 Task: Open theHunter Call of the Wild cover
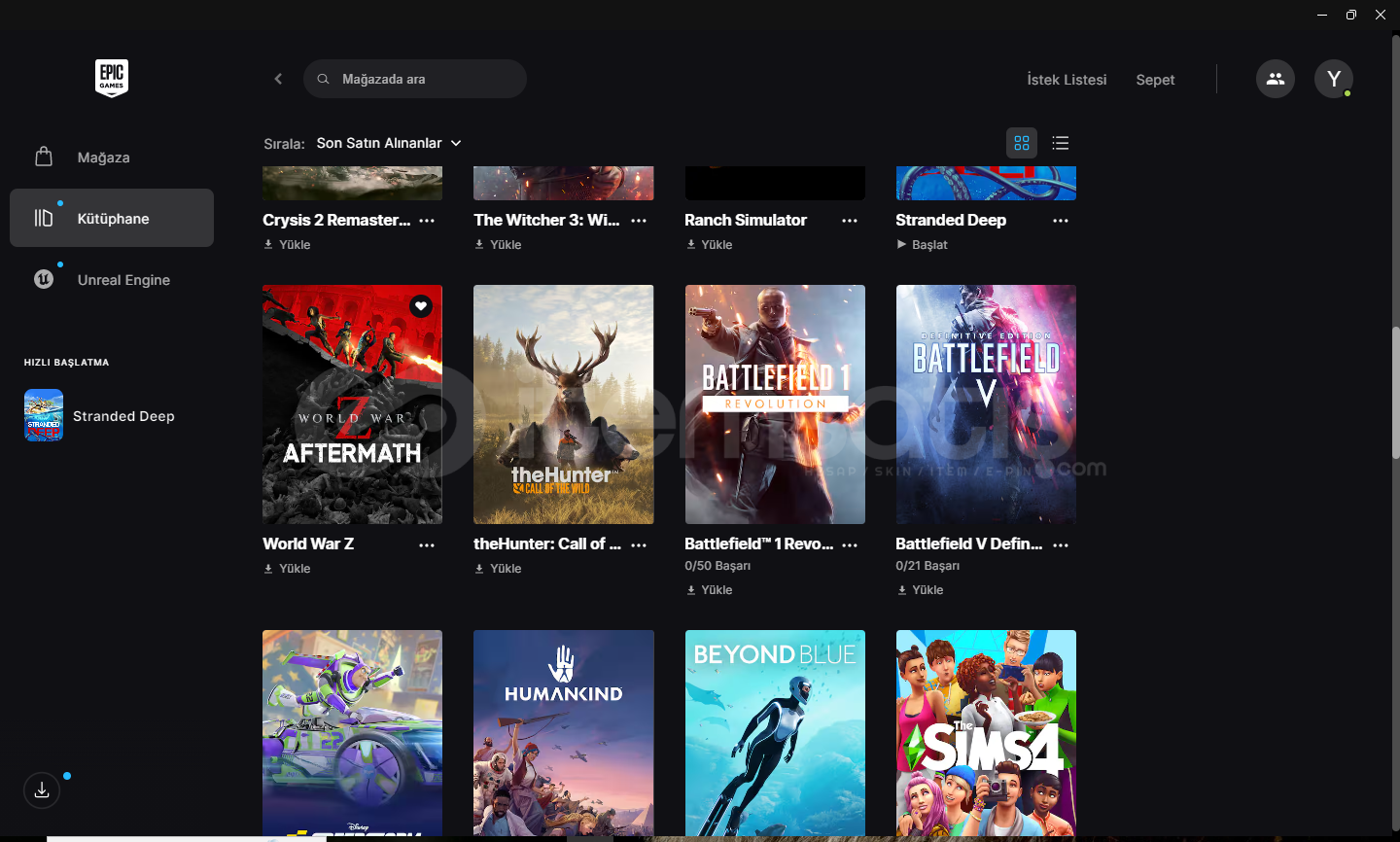pos(564,404)
